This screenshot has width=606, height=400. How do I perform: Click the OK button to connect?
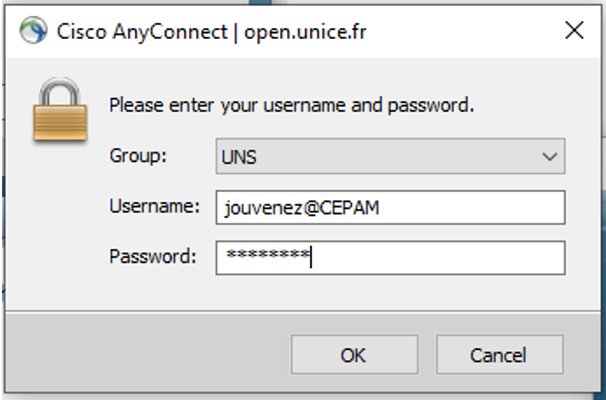point(354,354)
